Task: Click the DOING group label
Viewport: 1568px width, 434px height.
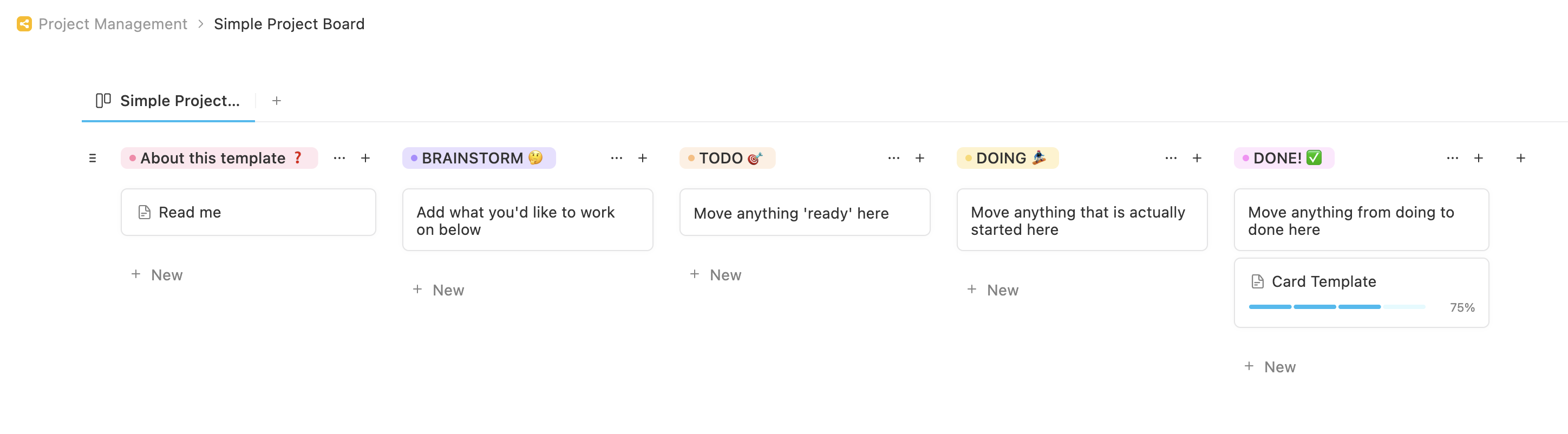Action: 1007,157
